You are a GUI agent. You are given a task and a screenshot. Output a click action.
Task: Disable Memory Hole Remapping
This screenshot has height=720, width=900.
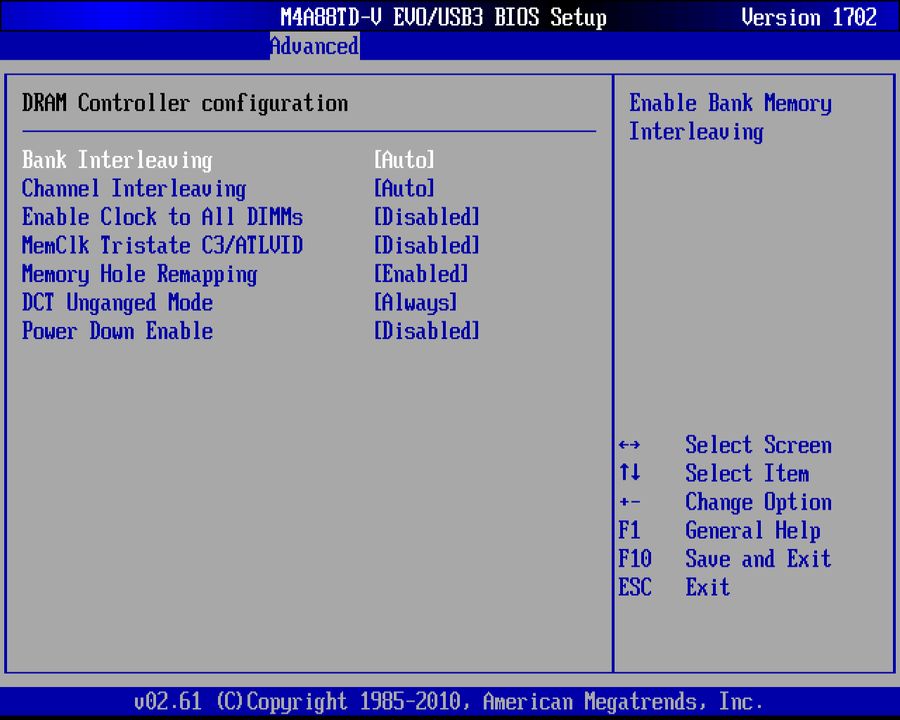(140, 274)
